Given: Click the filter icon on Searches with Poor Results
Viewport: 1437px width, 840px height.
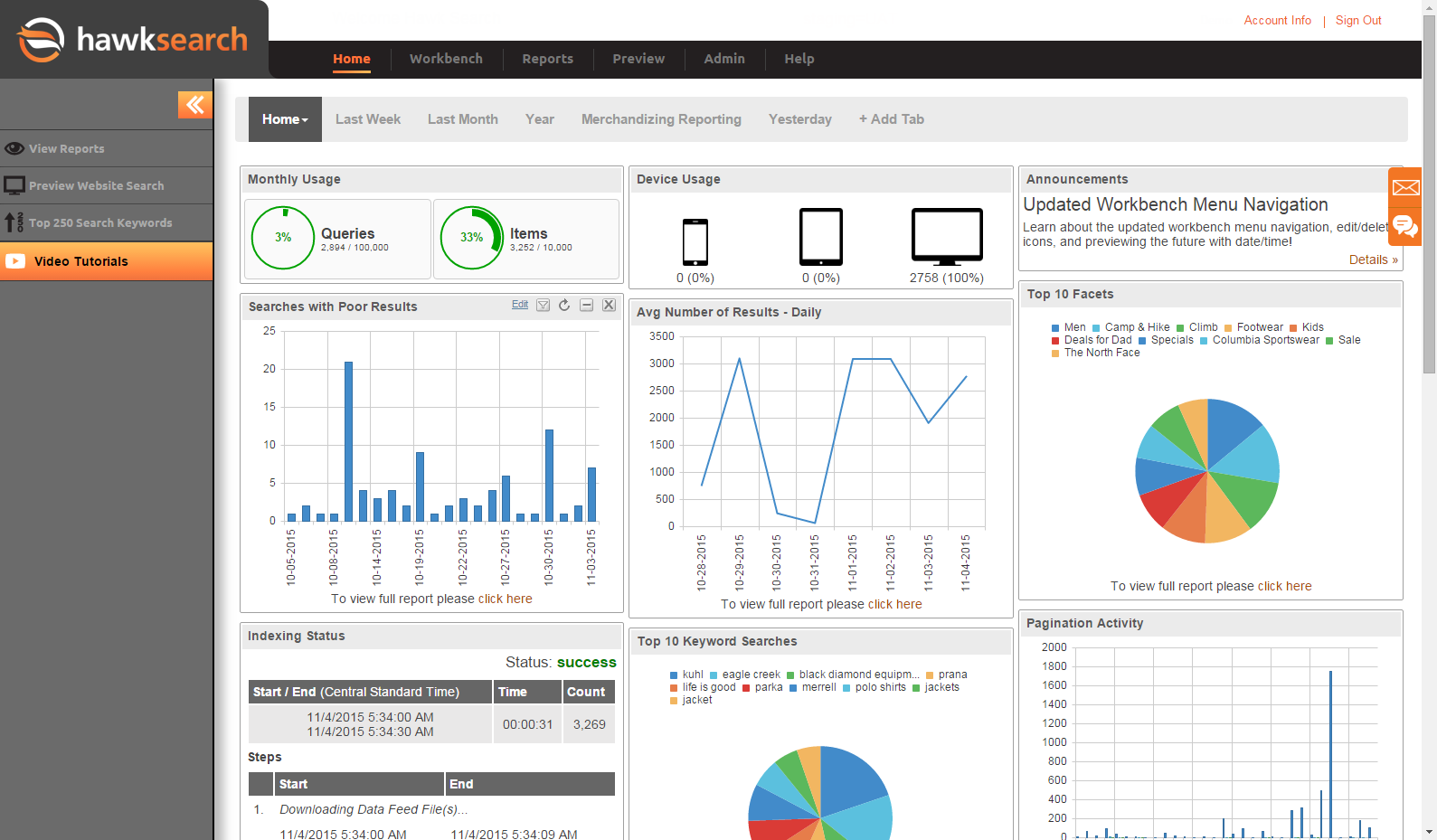Looking at the screenshot, I should (543, 306).
